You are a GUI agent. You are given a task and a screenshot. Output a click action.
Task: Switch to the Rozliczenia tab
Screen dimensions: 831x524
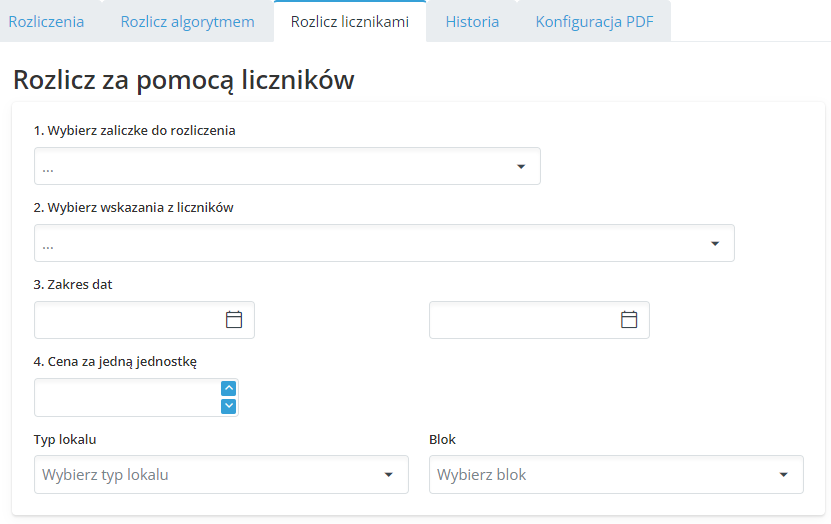click(46, 22)
